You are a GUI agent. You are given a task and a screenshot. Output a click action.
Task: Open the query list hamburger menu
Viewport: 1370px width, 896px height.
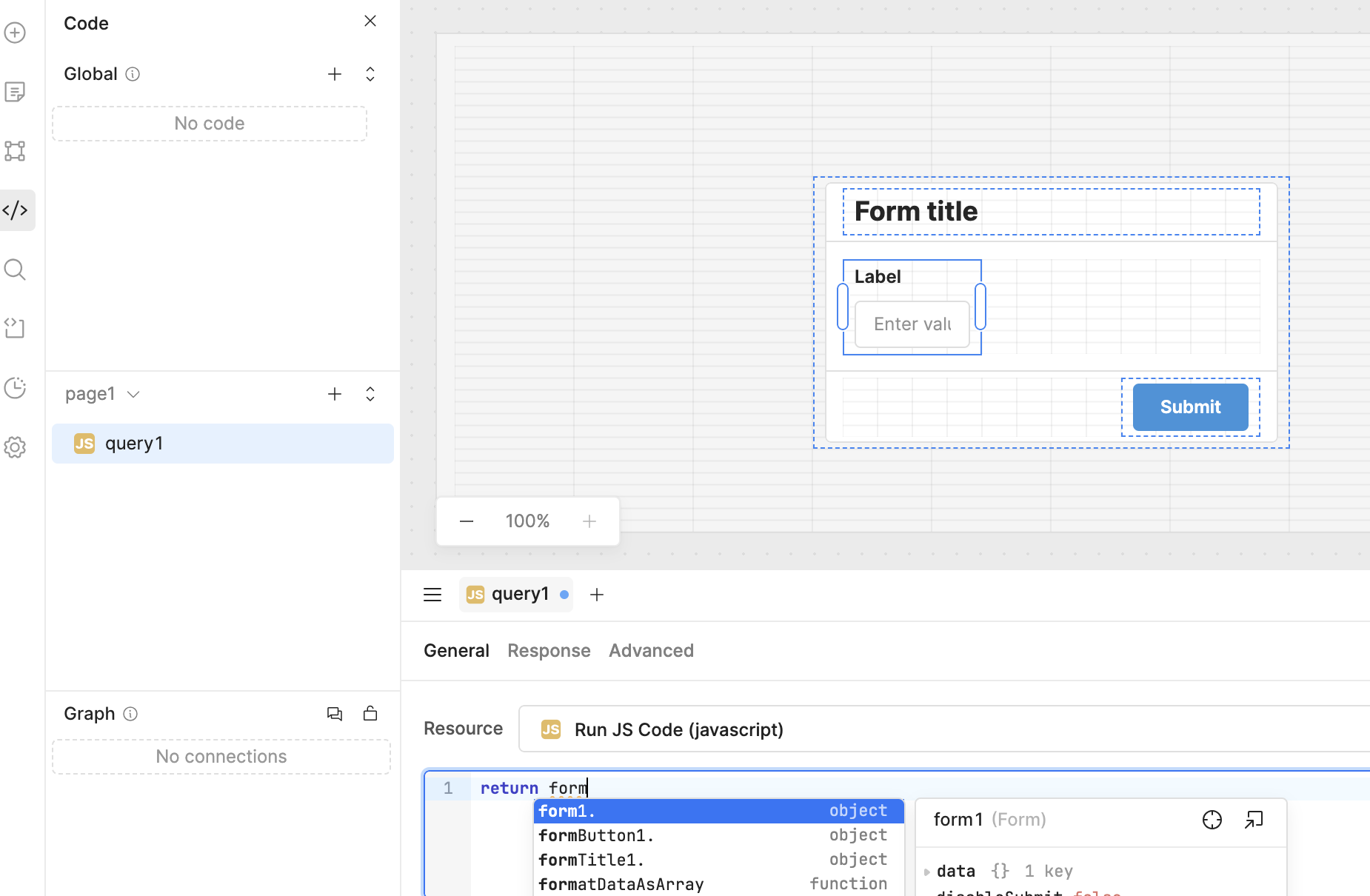[x=432, y=595]
